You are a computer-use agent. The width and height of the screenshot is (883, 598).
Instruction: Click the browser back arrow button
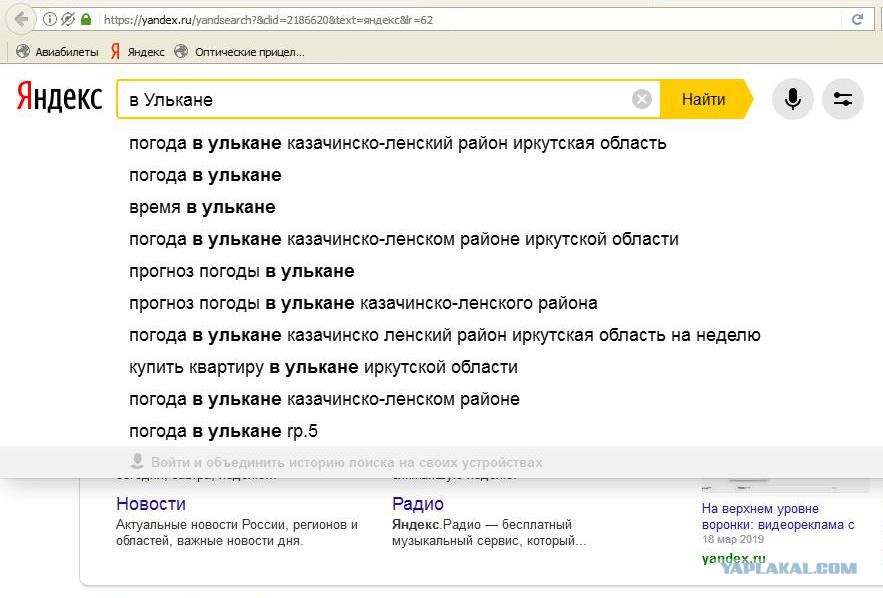point(20,19)
